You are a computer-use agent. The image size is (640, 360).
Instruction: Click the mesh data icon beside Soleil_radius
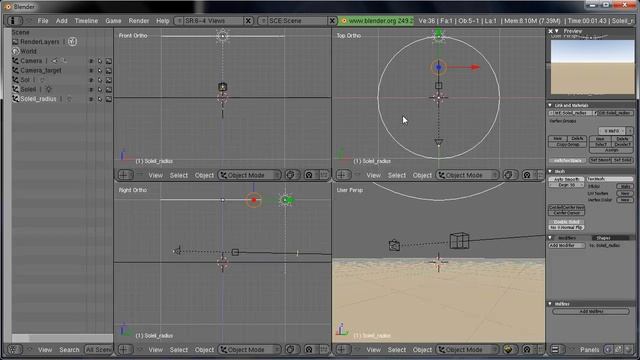tap(69, 99)
